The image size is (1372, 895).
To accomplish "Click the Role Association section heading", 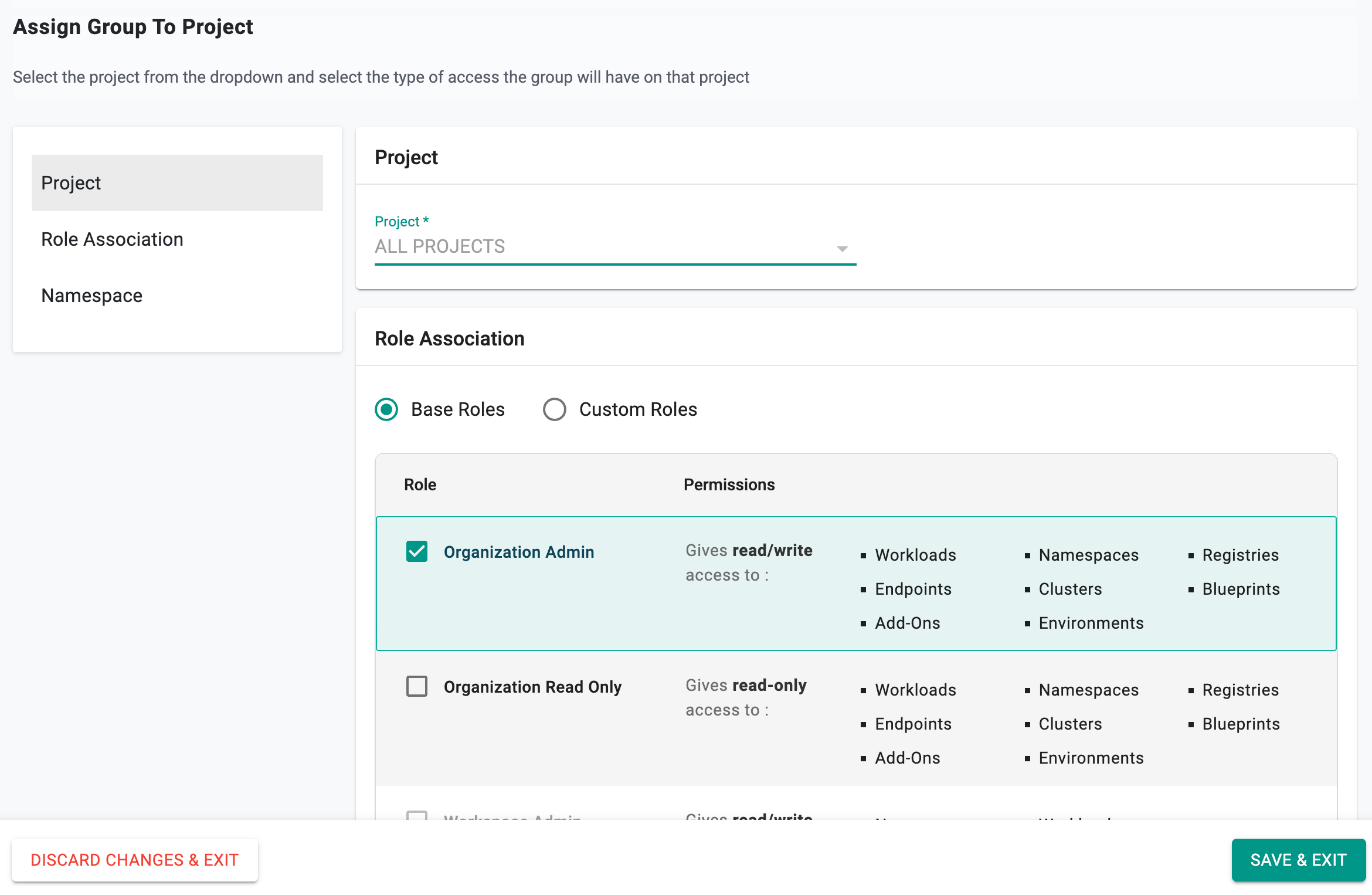I will (x=450, y=338).
